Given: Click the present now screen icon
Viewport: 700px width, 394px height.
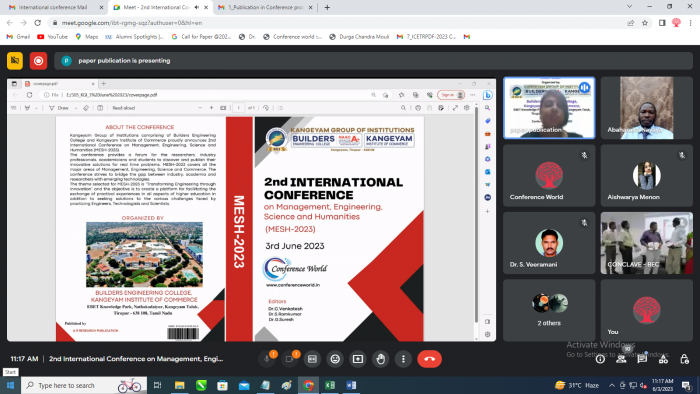Looking at the screenshot, I should [358, 359].
